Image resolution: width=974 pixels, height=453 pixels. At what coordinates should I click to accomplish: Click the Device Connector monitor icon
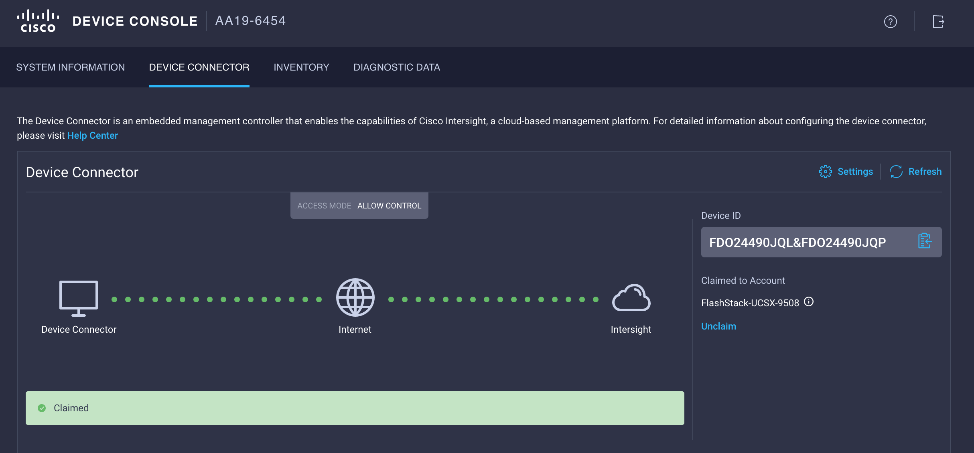[78, 299]
